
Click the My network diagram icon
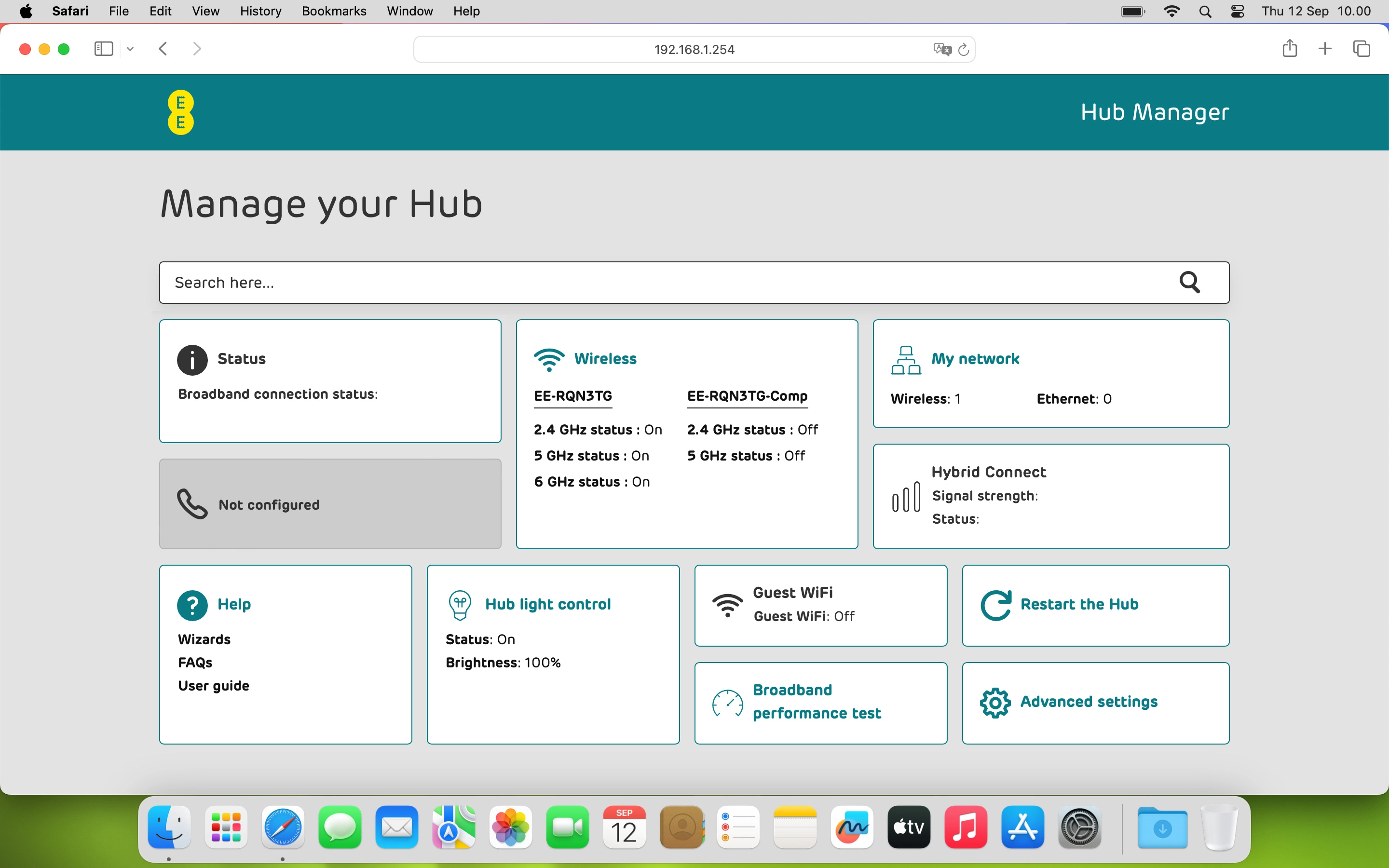(906, 360)
